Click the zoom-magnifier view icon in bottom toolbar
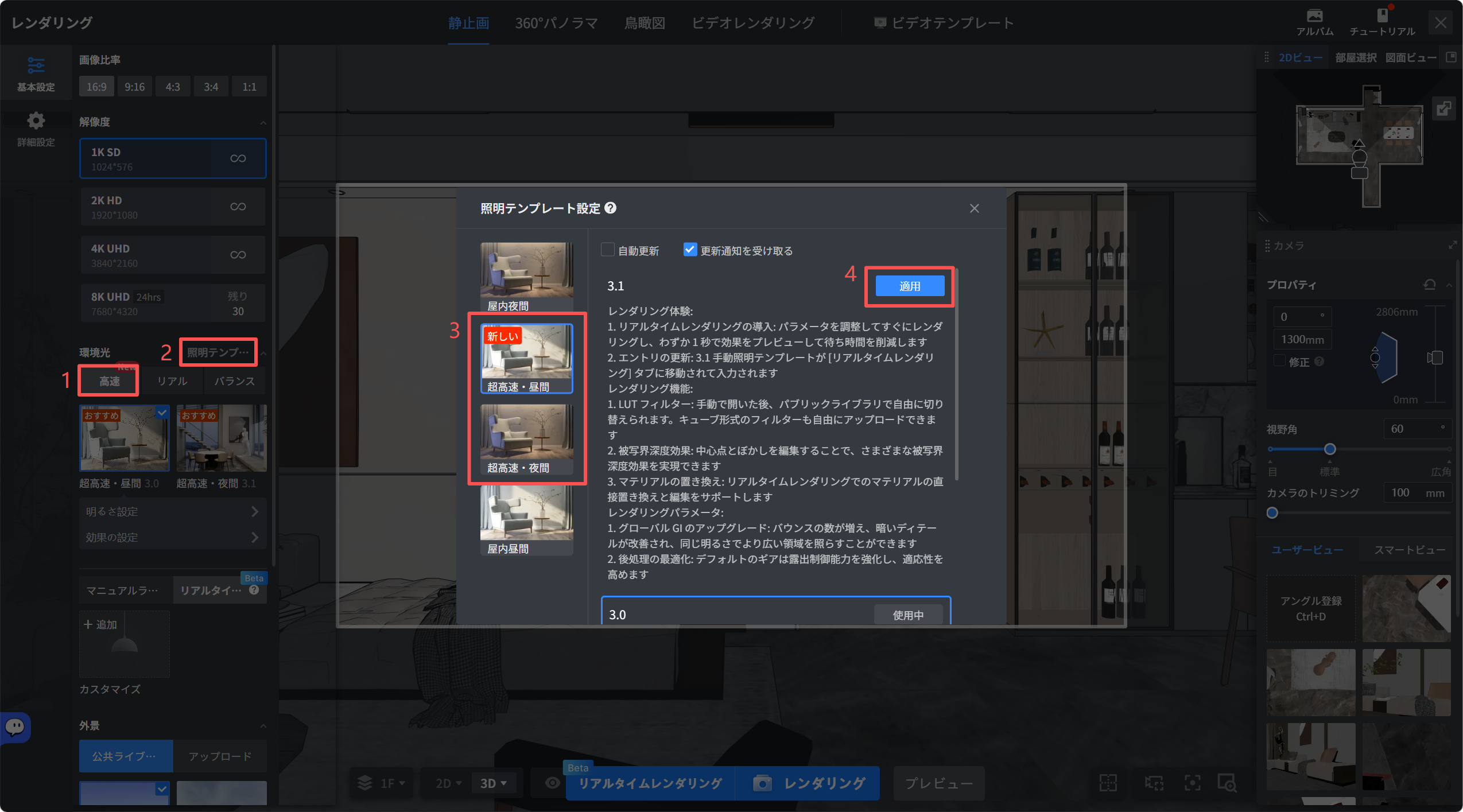The image size is (1463, 812). click(x=1227, y=783)
